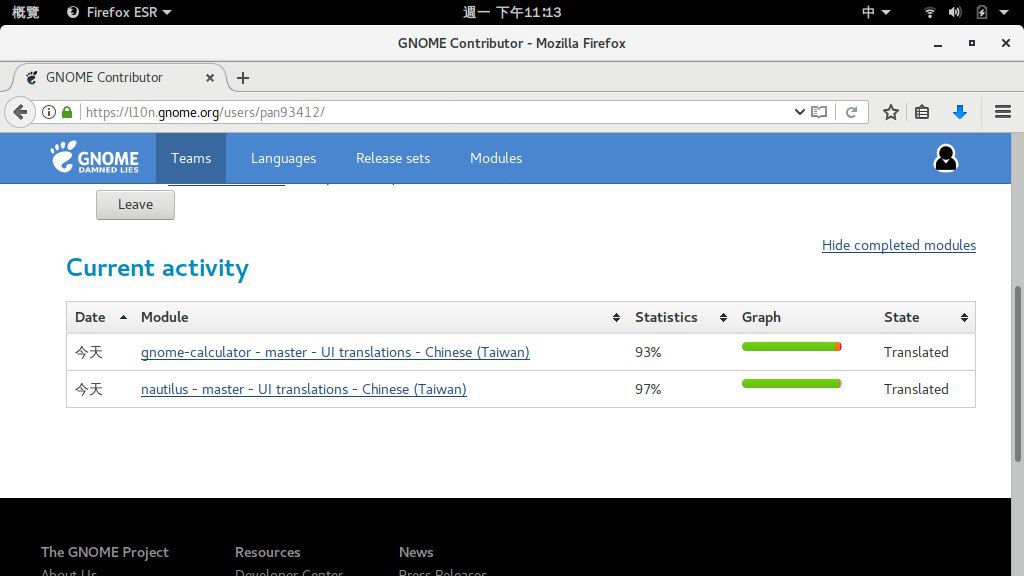
Task: Open Firefox ESR application menu
Action: tap(120, 12)
